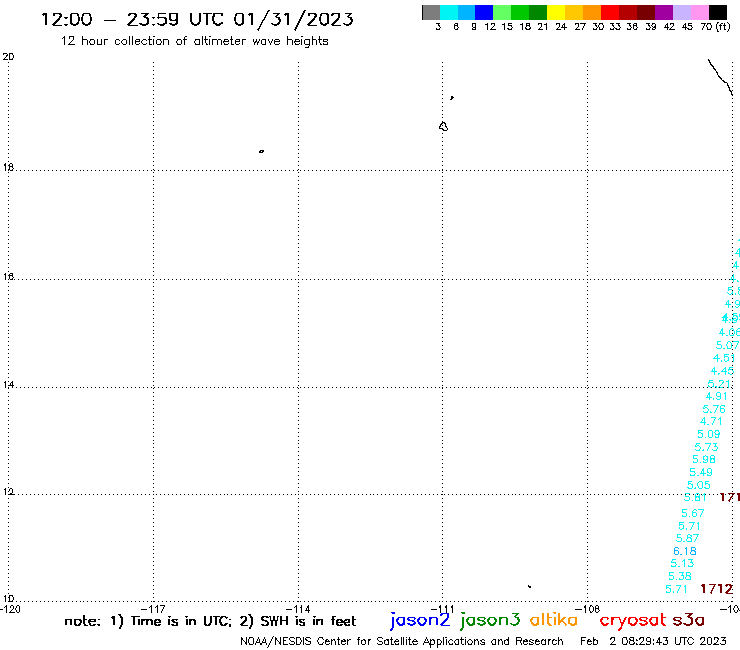The height and width of the screenshot is (650, 740).
Task: Click the Feb 2 08:29:43 UTC timestamp
Action: 653,642
